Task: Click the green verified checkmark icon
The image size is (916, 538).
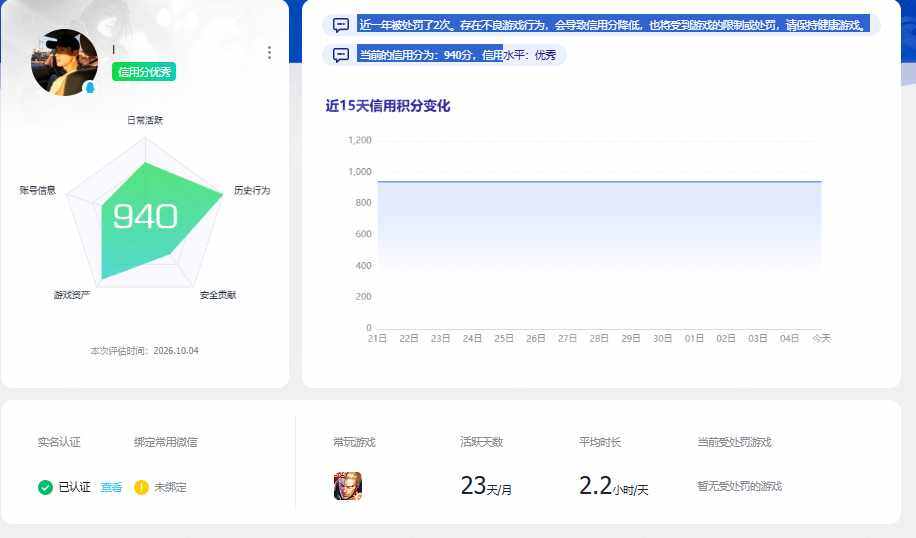Action: 45,487
